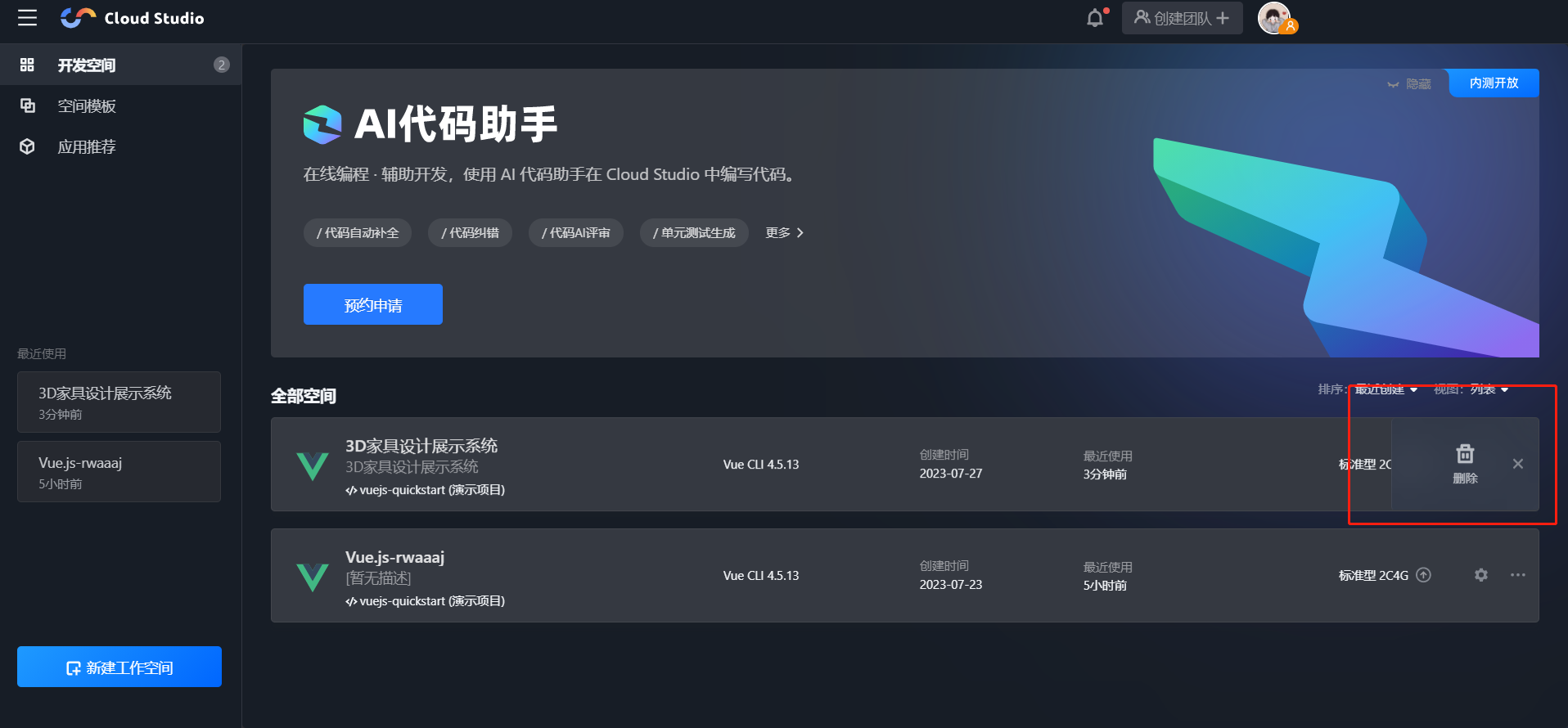The height and width of the screenshot is (728, 1568).
Task: Click the Vue icon of Vue.js-rwaaaj
Action: tap(313, 577)
